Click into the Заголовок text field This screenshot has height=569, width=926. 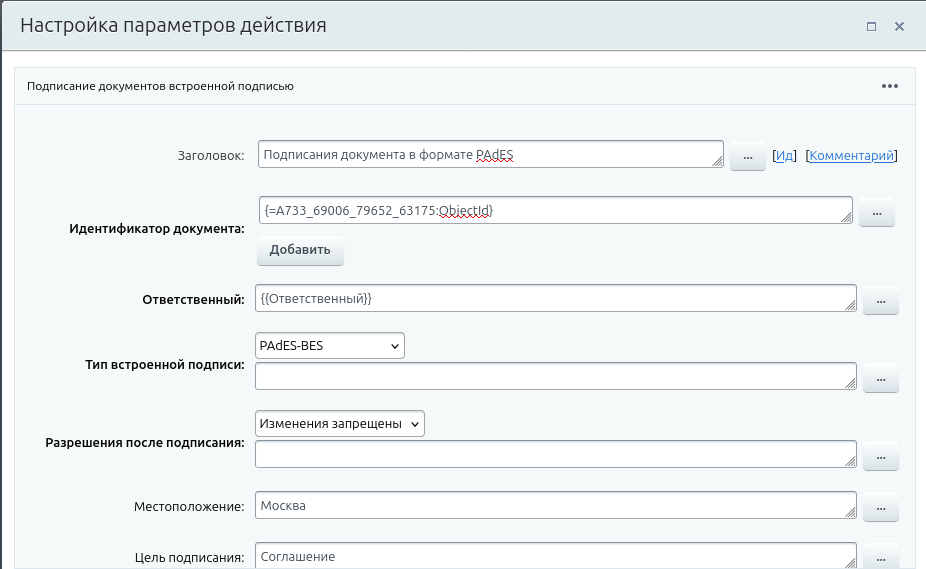[488, 155]
